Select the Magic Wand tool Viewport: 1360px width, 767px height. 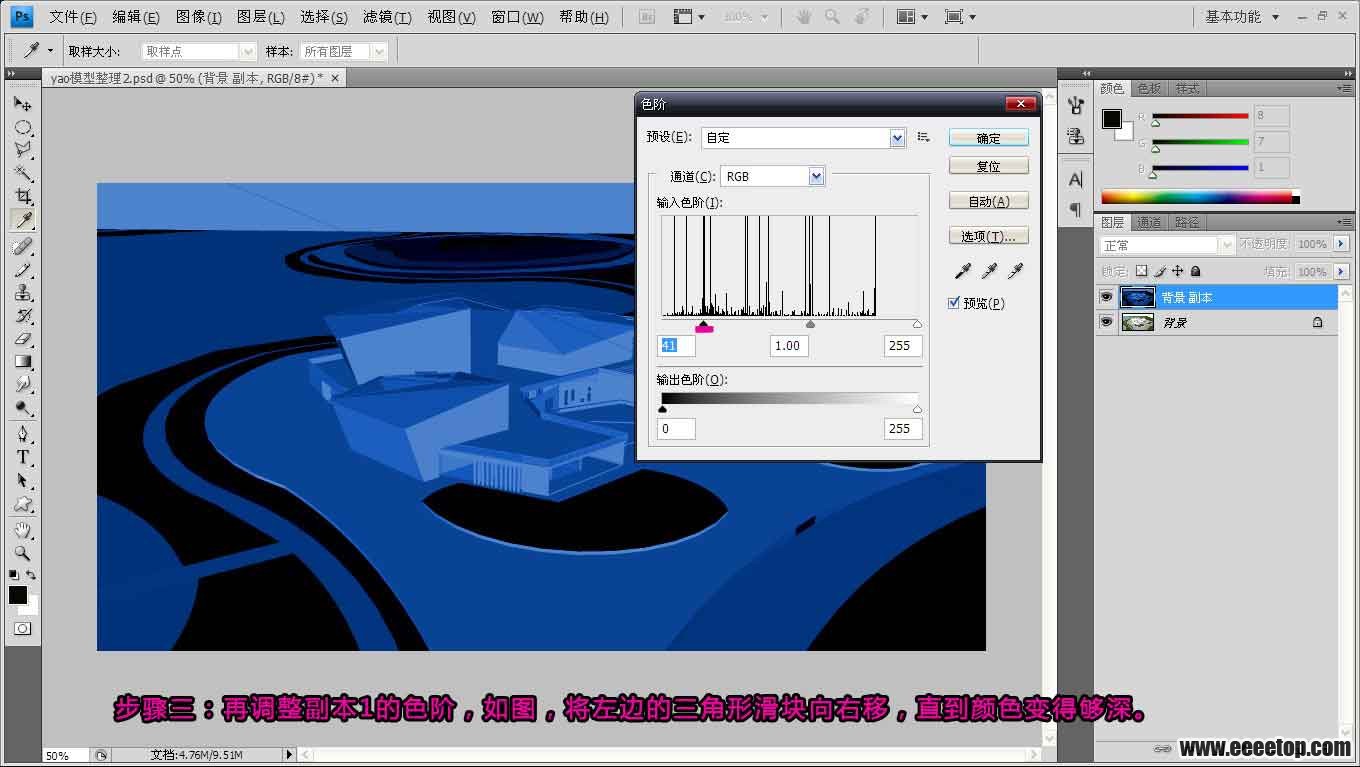22,173
